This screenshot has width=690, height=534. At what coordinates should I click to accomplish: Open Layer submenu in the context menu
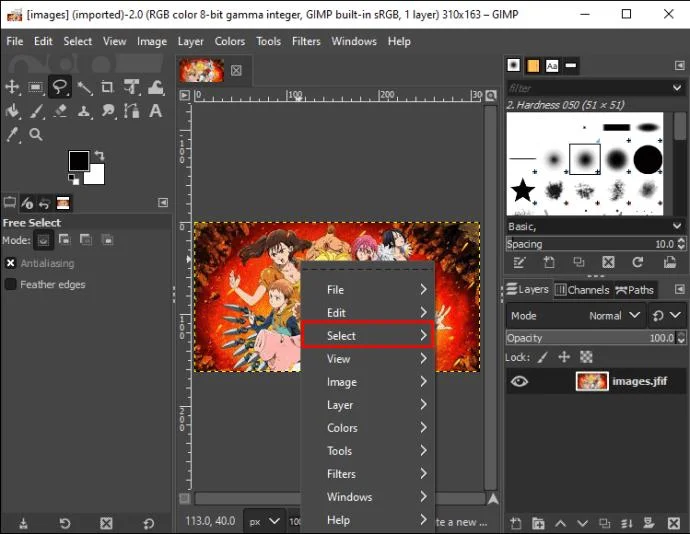click(368, 405)
